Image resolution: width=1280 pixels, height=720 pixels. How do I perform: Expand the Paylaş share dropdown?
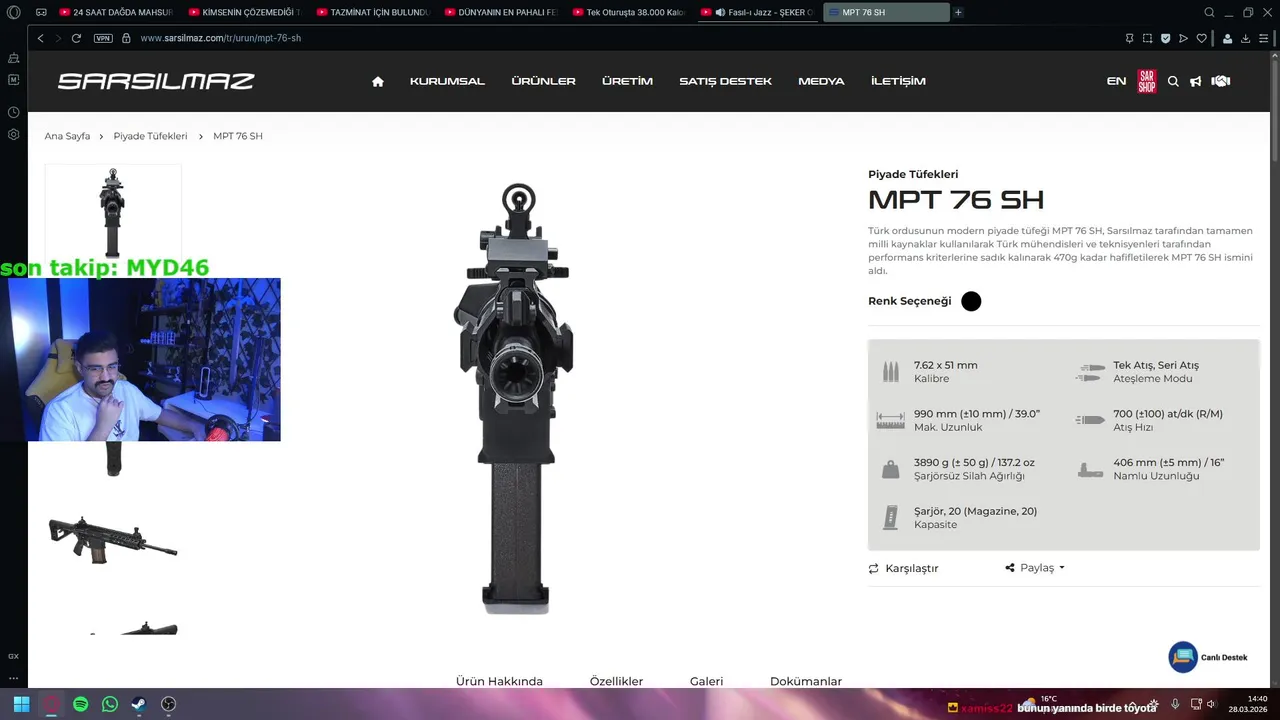[x=1035, y=567]
